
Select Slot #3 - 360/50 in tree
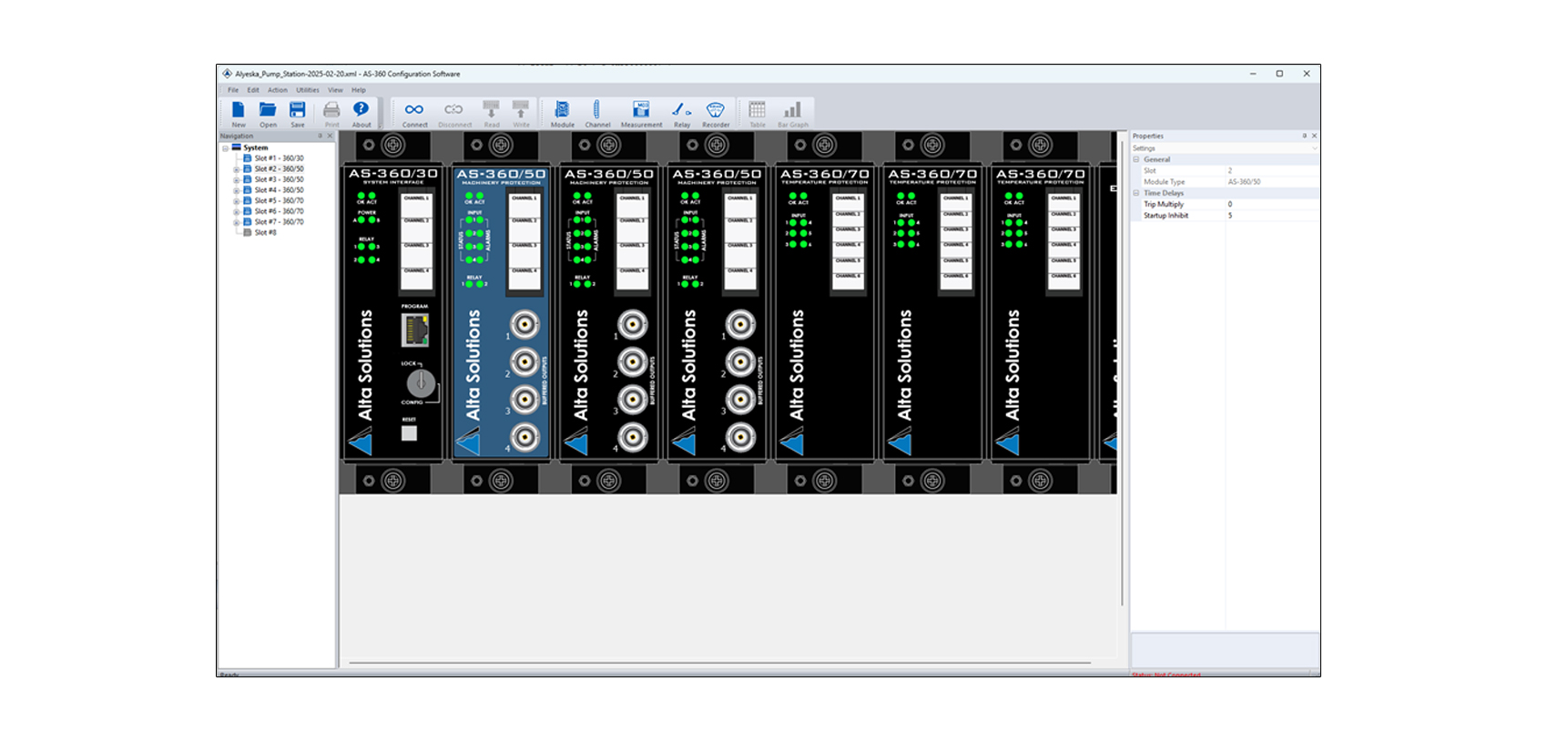(x=279, y=179)
